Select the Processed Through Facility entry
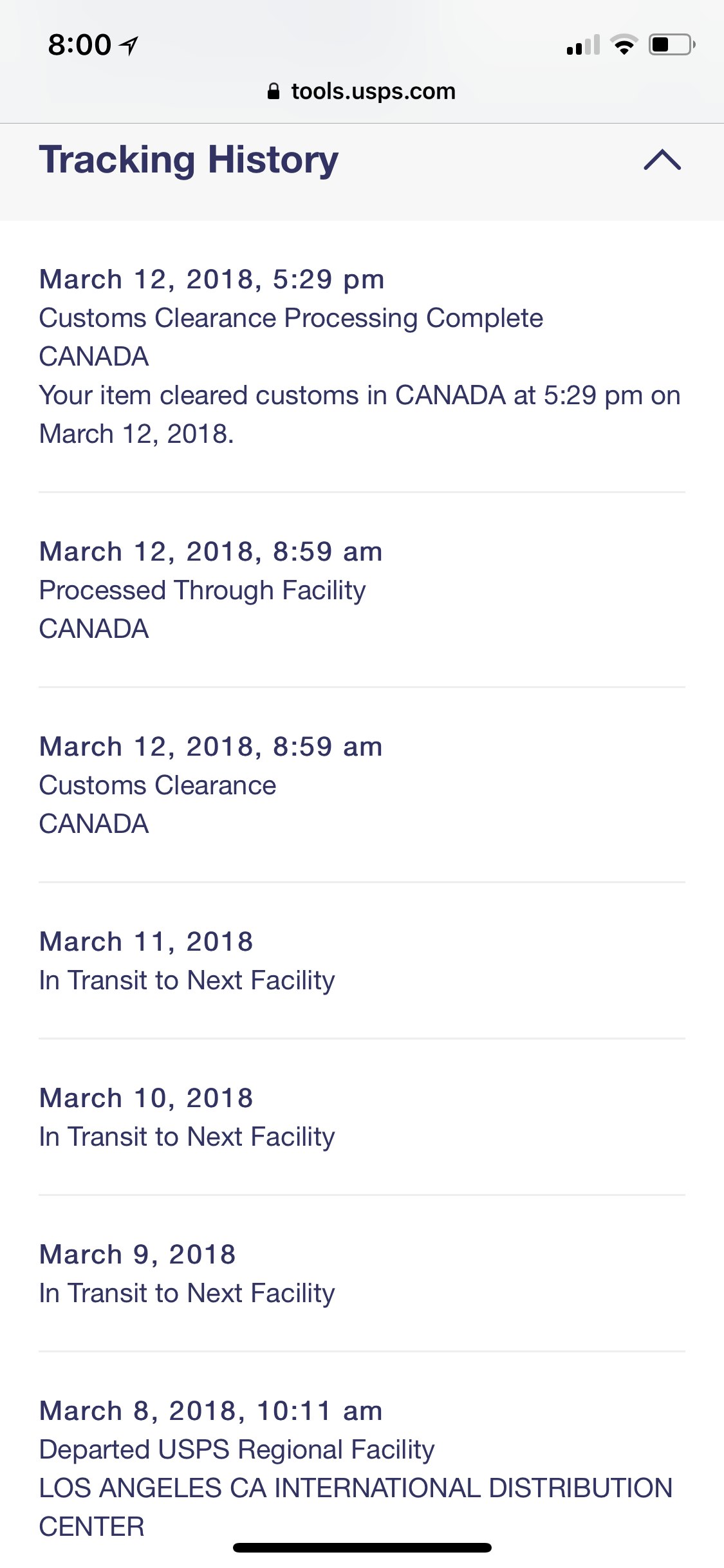 point(202,590)
